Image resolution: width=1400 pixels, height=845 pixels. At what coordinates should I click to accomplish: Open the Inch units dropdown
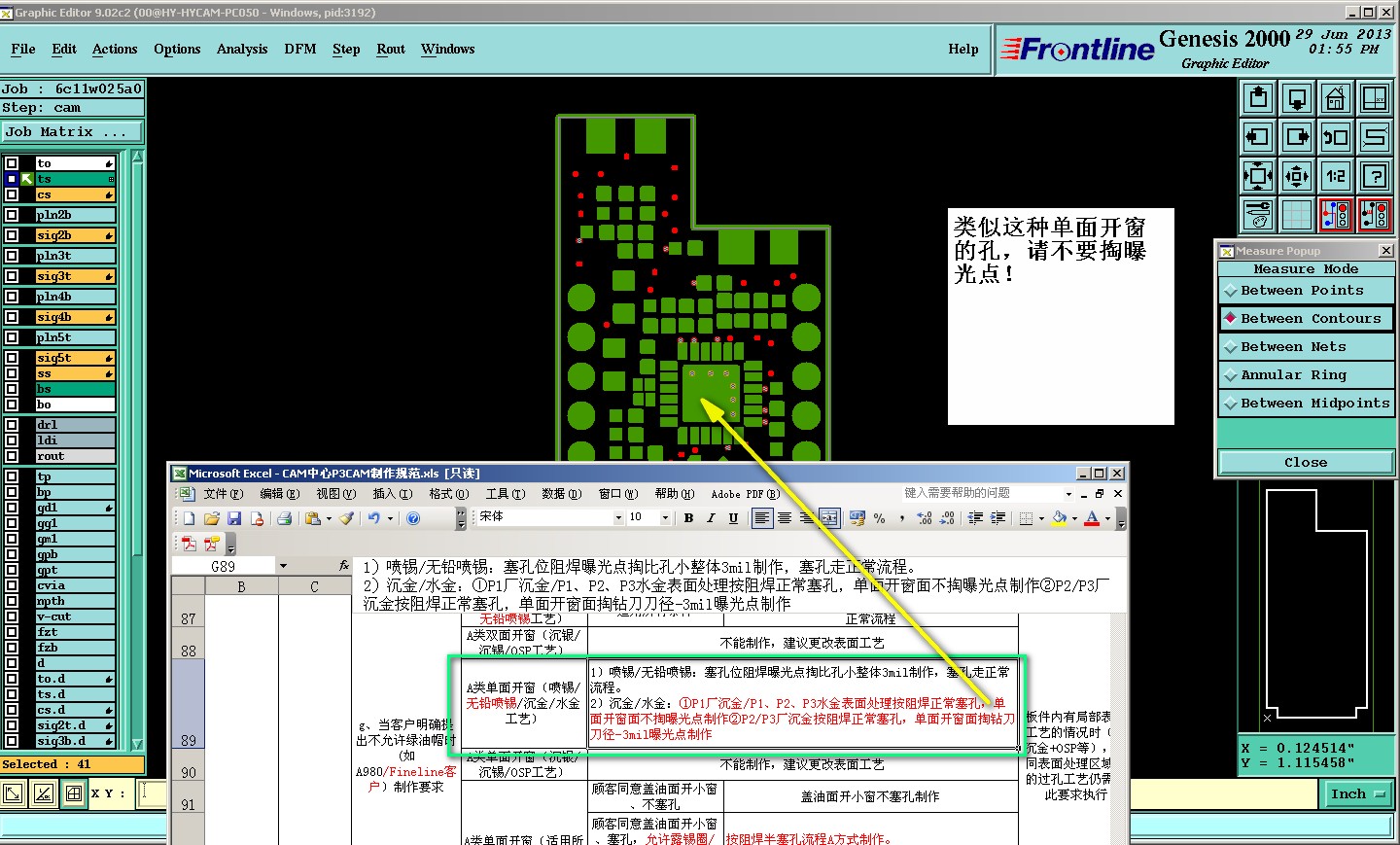1358,794
